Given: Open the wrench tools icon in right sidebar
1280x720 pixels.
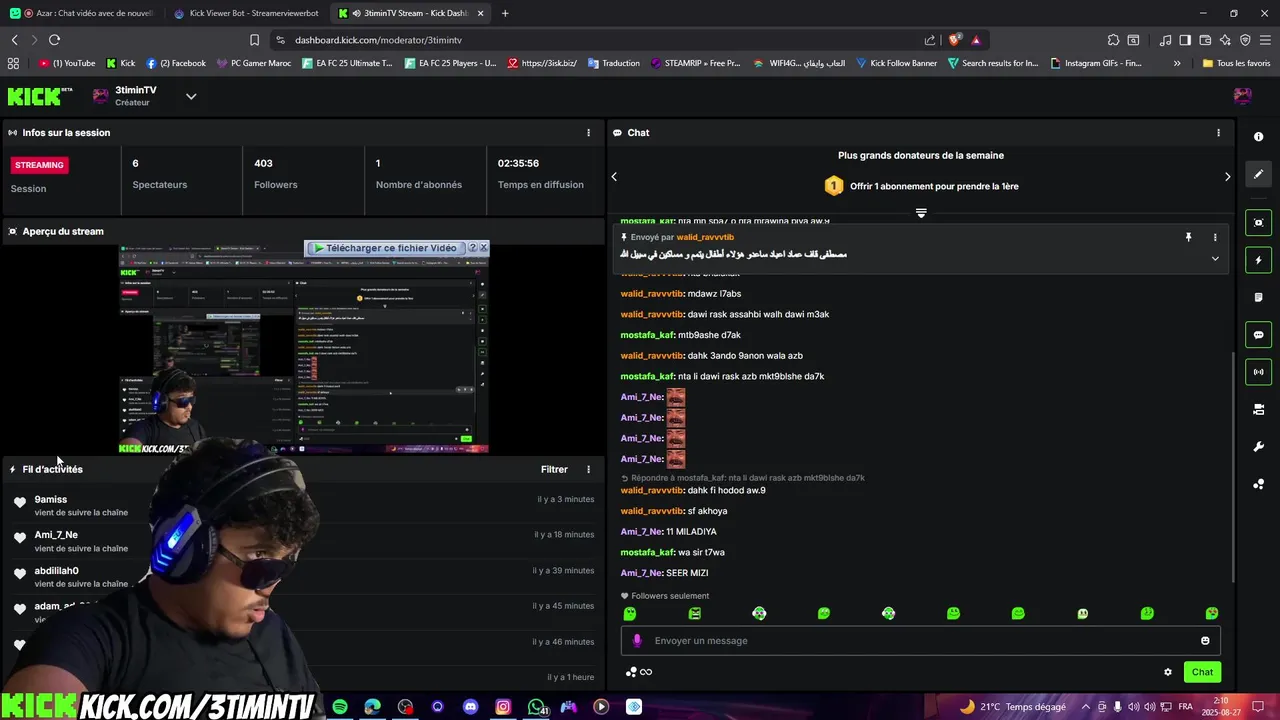Looking at the screenshot, I should coord(1258,447).
